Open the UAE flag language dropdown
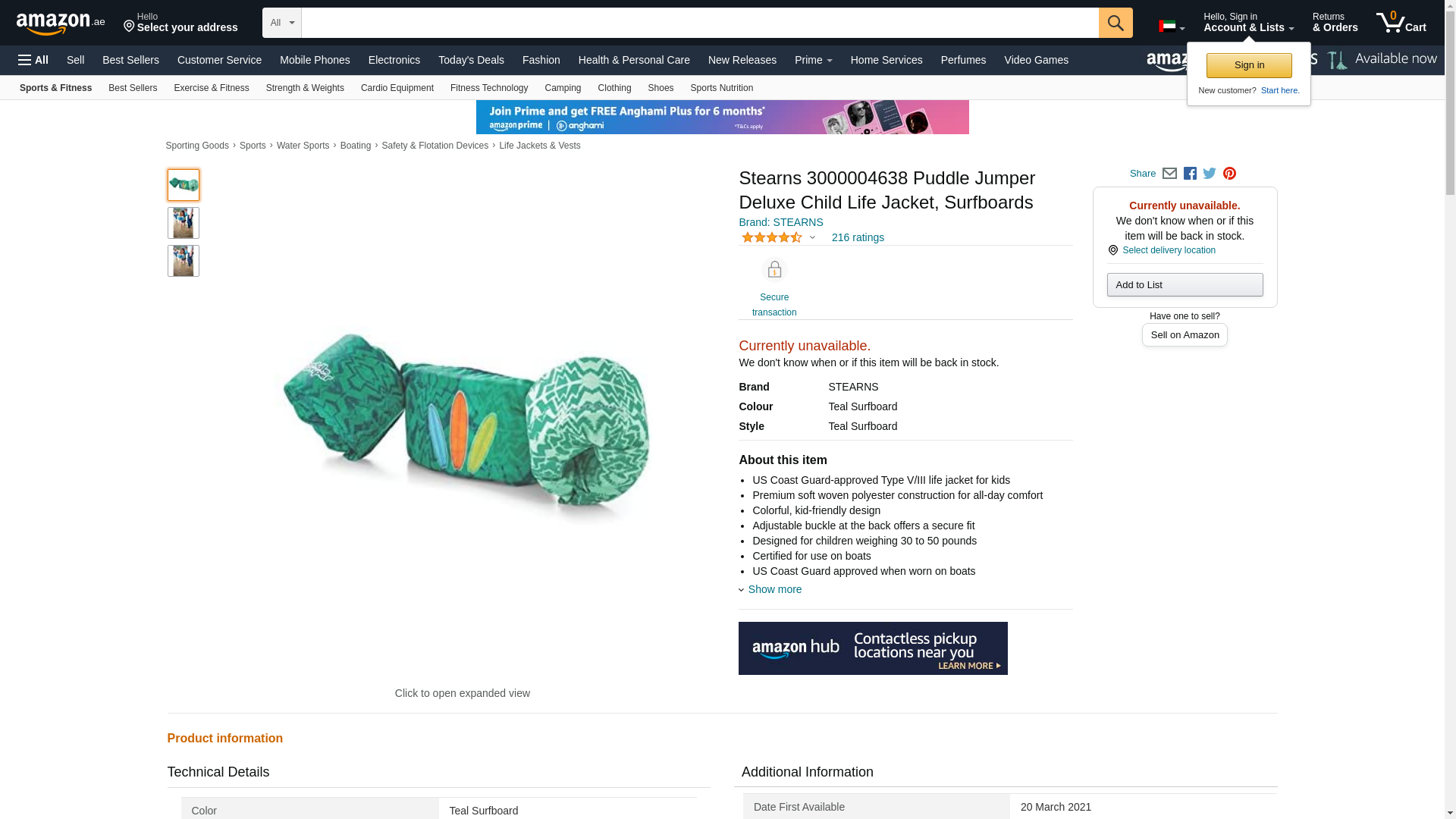Screen dimensions: 1456x819 click(1172, 27)
